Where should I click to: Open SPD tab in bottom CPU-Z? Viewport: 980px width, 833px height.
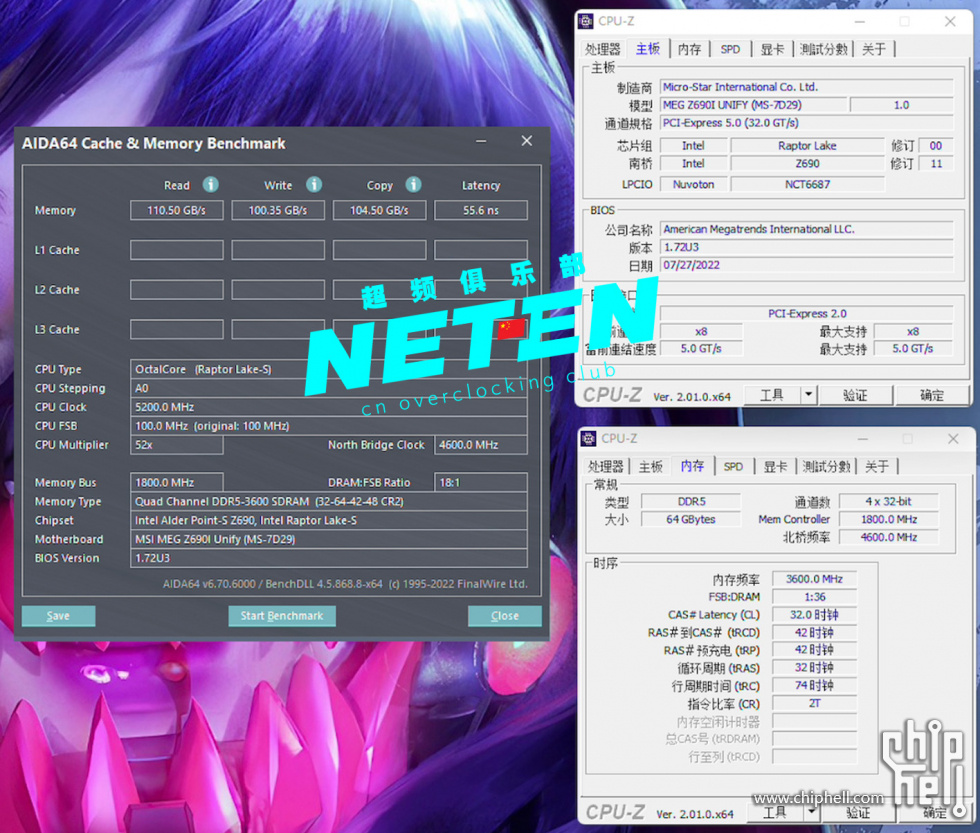click(733, 466)
